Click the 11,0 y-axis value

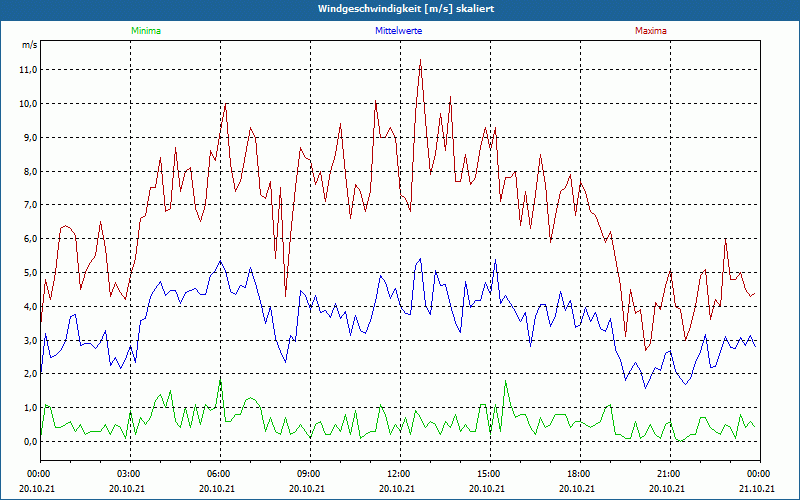tap(29, 69)
